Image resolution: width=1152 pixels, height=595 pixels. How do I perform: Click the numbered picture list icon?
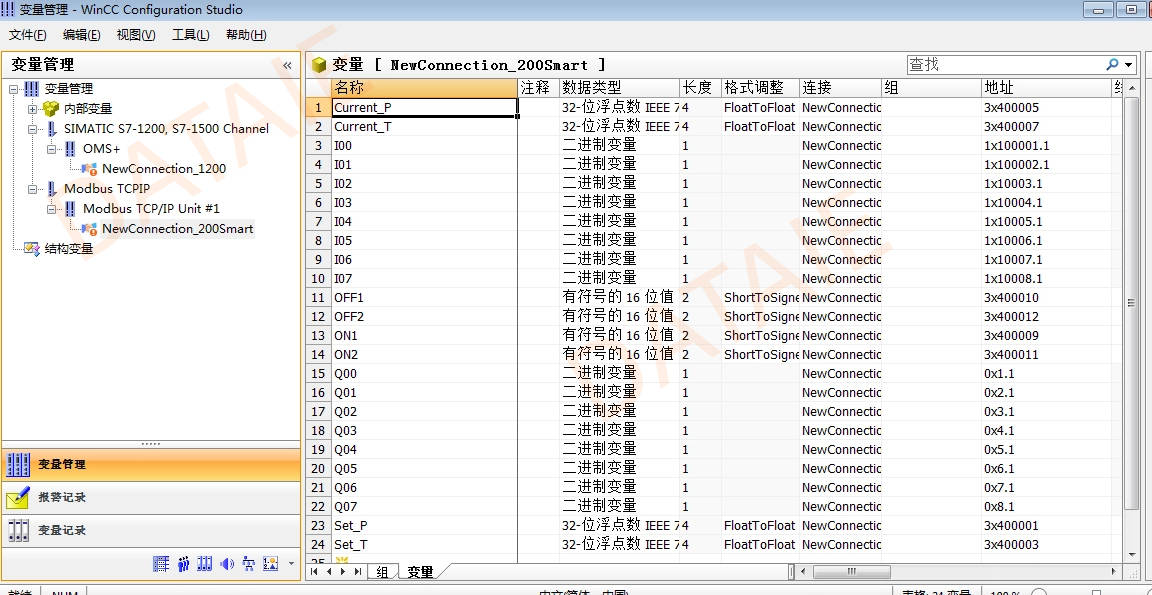click(x=271, y=563)
